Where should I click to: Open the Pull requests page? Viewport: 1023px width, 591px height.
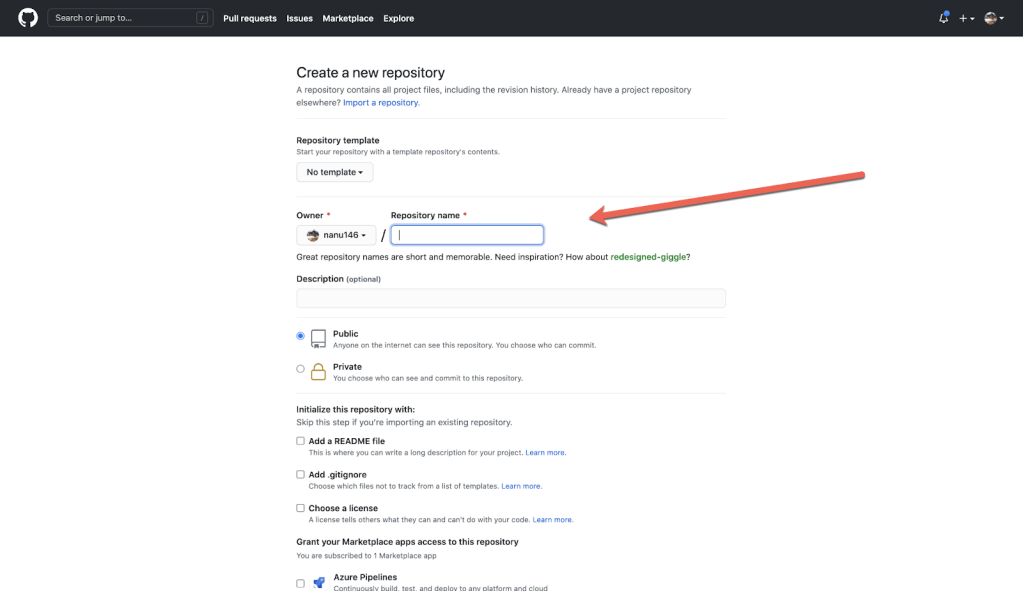point(249,18)
